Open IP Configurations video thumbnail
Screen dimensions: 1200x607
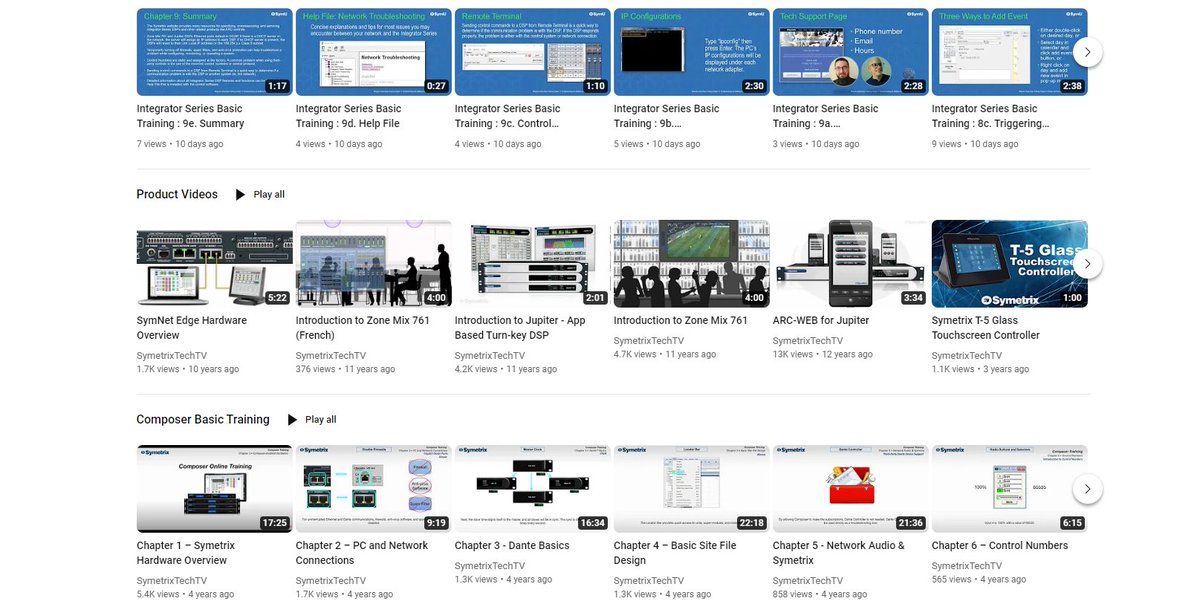pos(692,52)
